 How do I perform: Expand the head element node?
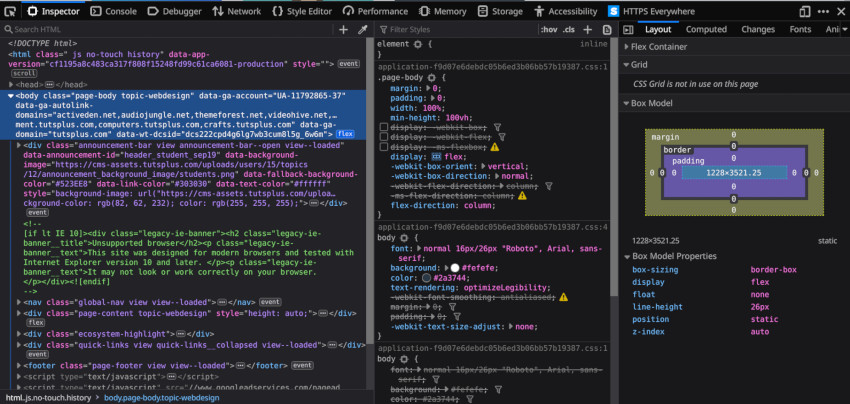[11, 85]
